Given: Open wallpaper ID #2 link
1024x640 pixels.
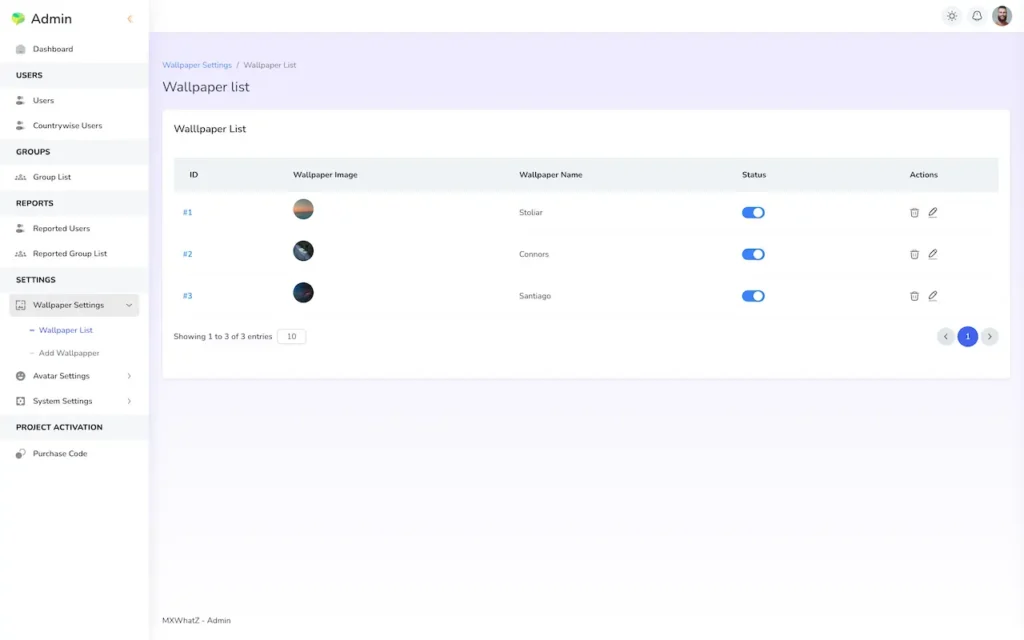Looking at the screenshot, I should tap(187, 254).
